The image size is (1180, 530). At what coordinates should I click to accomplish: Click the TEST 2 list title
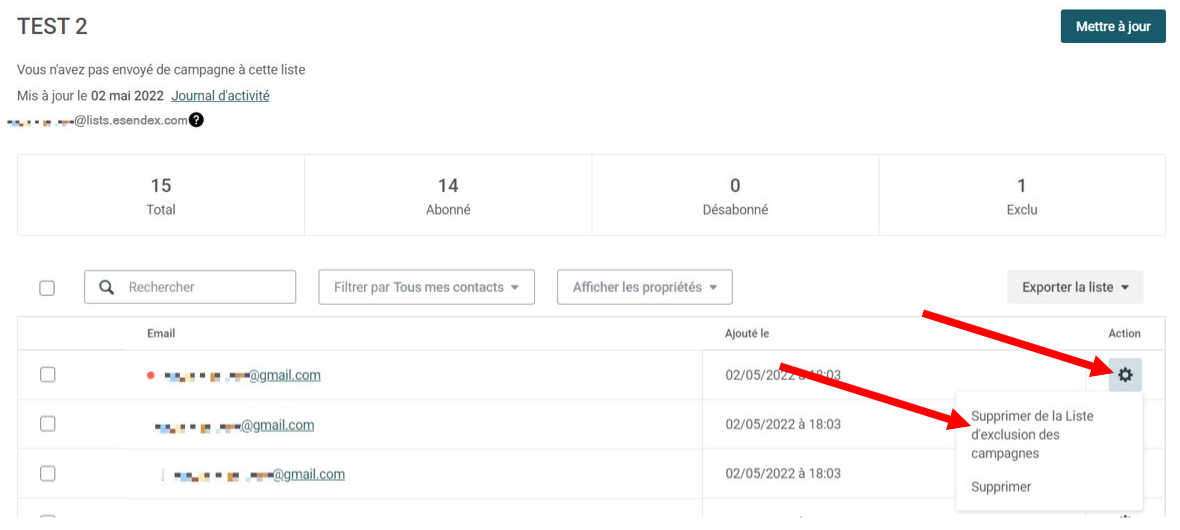52,26
